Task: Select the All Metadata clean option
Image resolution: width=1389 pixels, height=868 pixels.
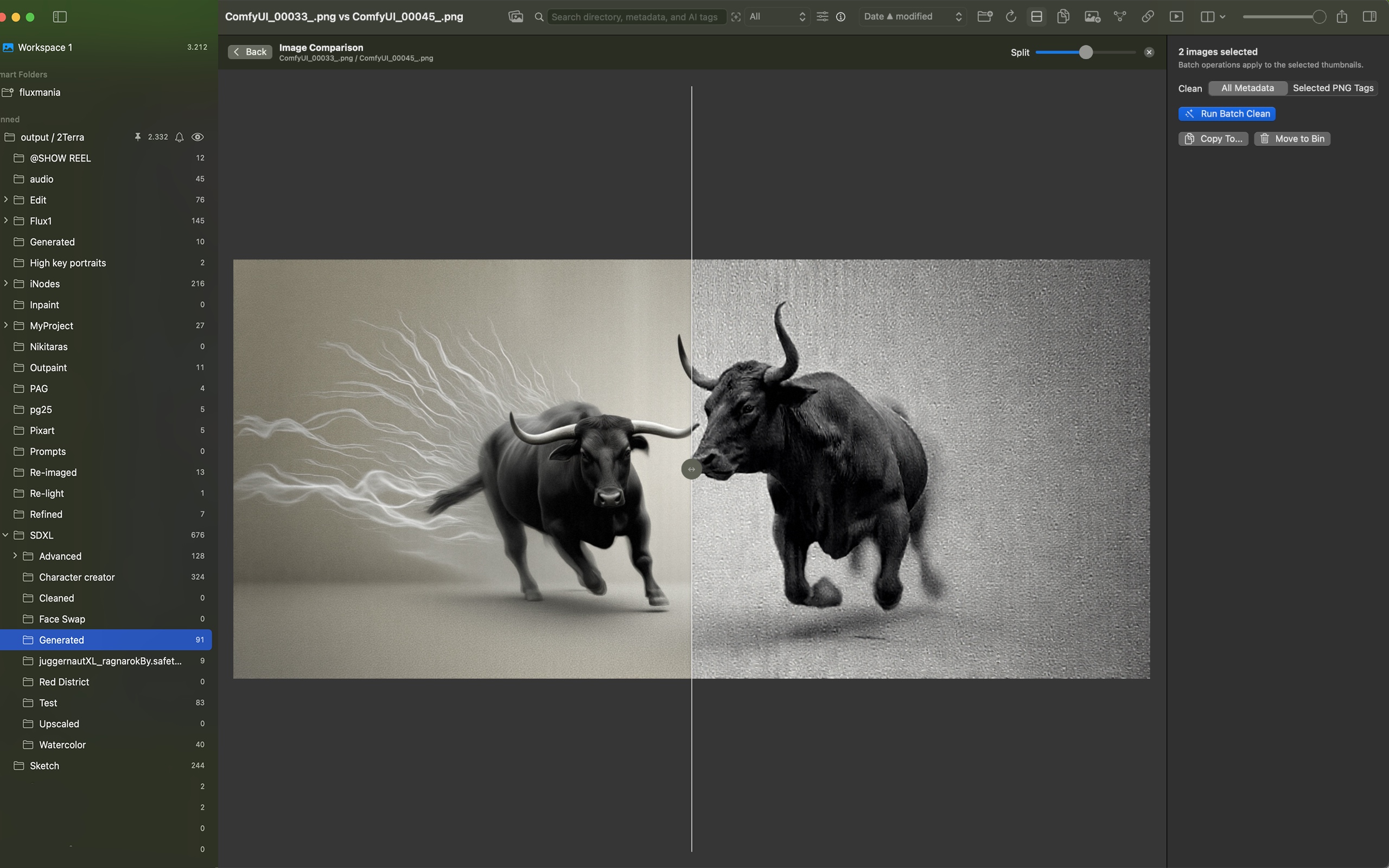Action: click(x=1247, y=88)
